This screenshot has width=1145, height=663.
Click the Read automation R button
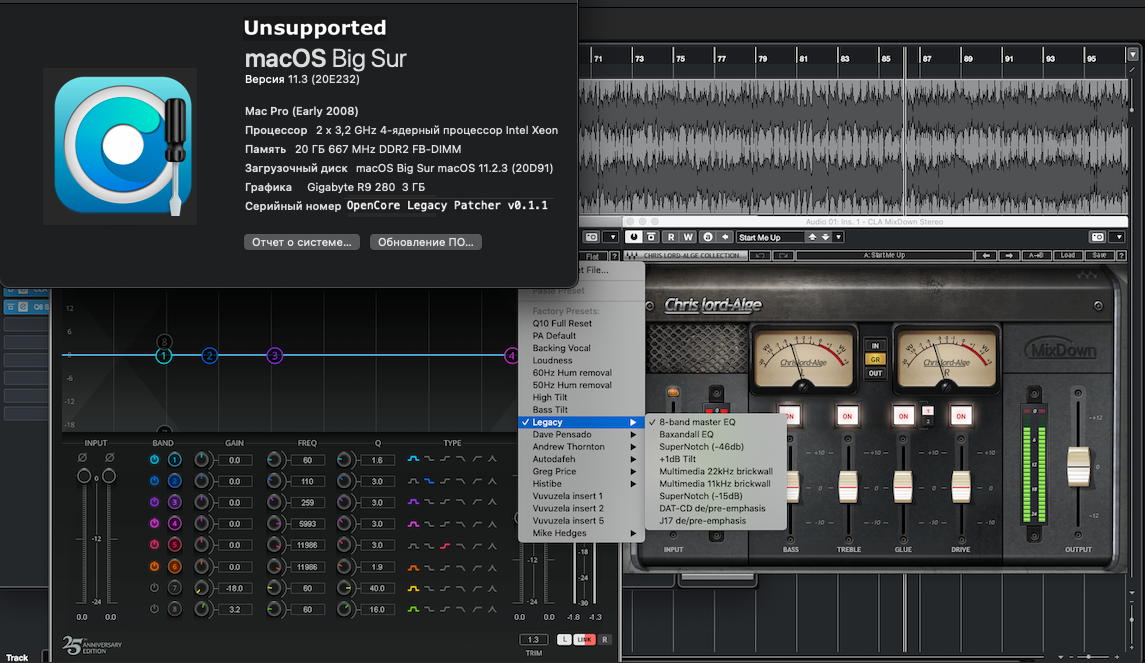click(x=671, y=237)
